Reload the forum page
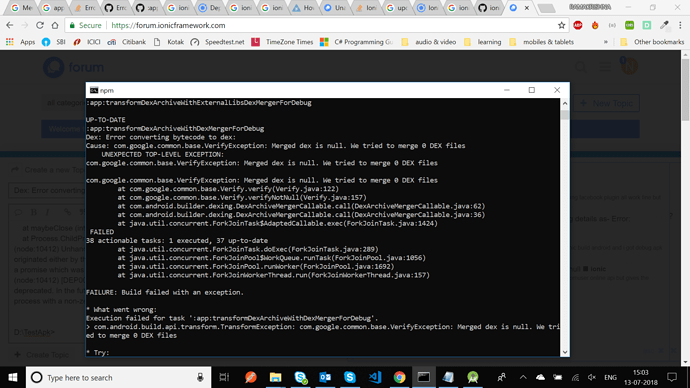The height and width of the screenshot is (388, 690). click(x=40, y=26)
